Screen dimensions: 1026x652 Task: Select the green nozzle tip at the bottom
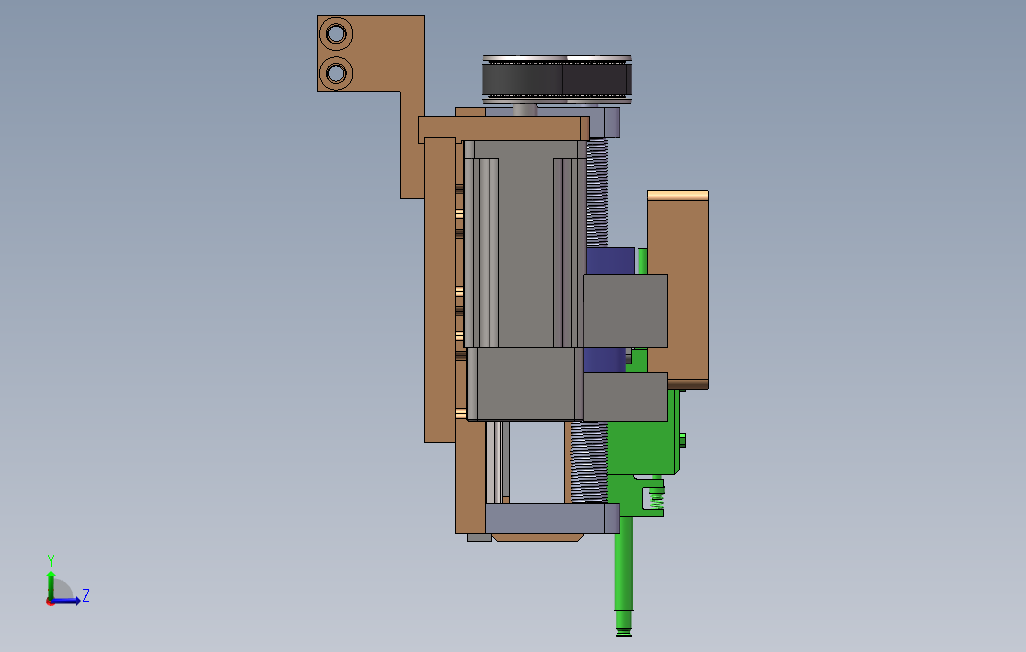click(x=624, y=631)
